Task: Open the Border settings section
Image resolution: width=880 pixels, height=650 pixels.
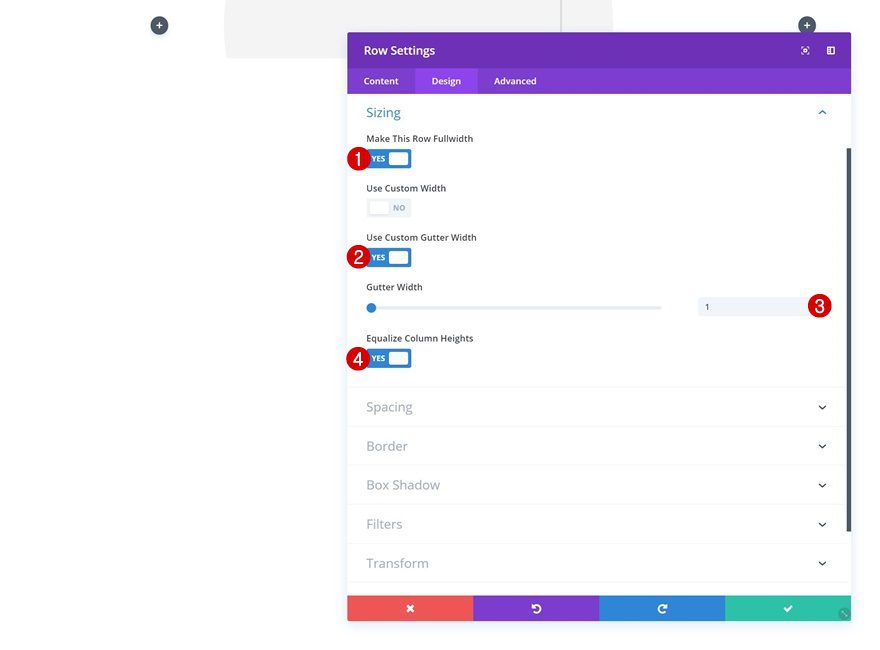Action: tap(598, 446)
